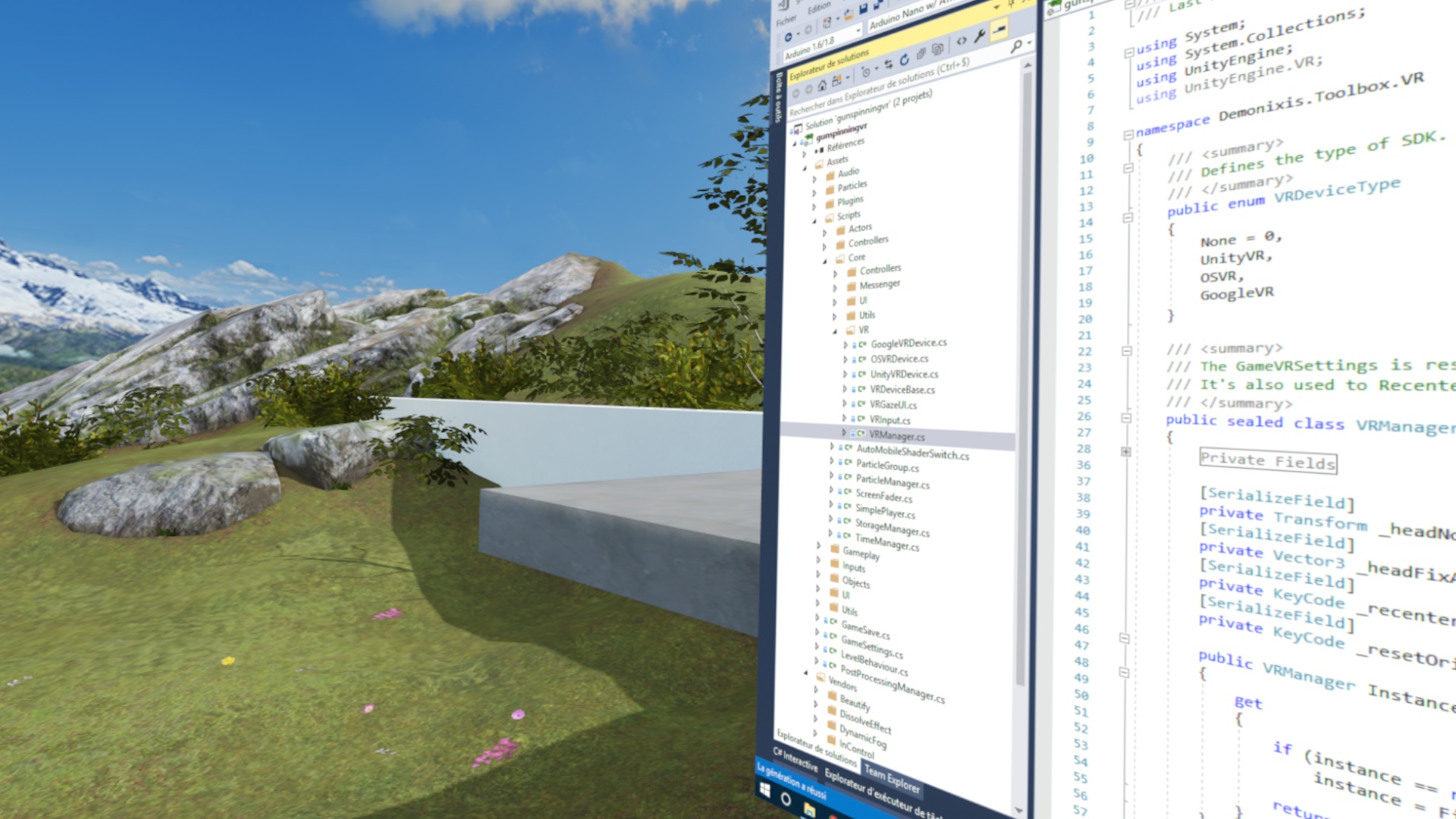
Task: Open the Arduino 1.6/1.8 dropdown
Action: pyautogui.click(x=822, y=44)
